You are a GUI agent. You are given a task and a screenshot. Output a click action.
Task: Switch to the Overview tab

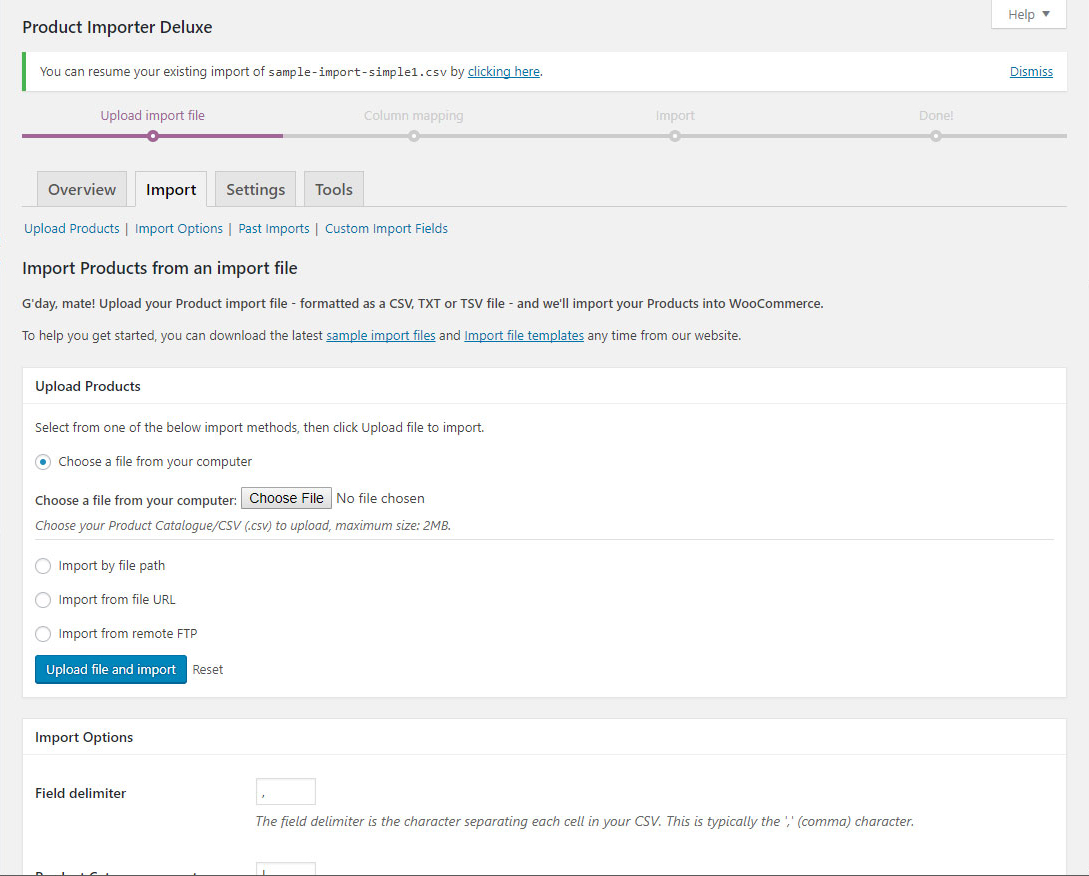pos(82,189)
